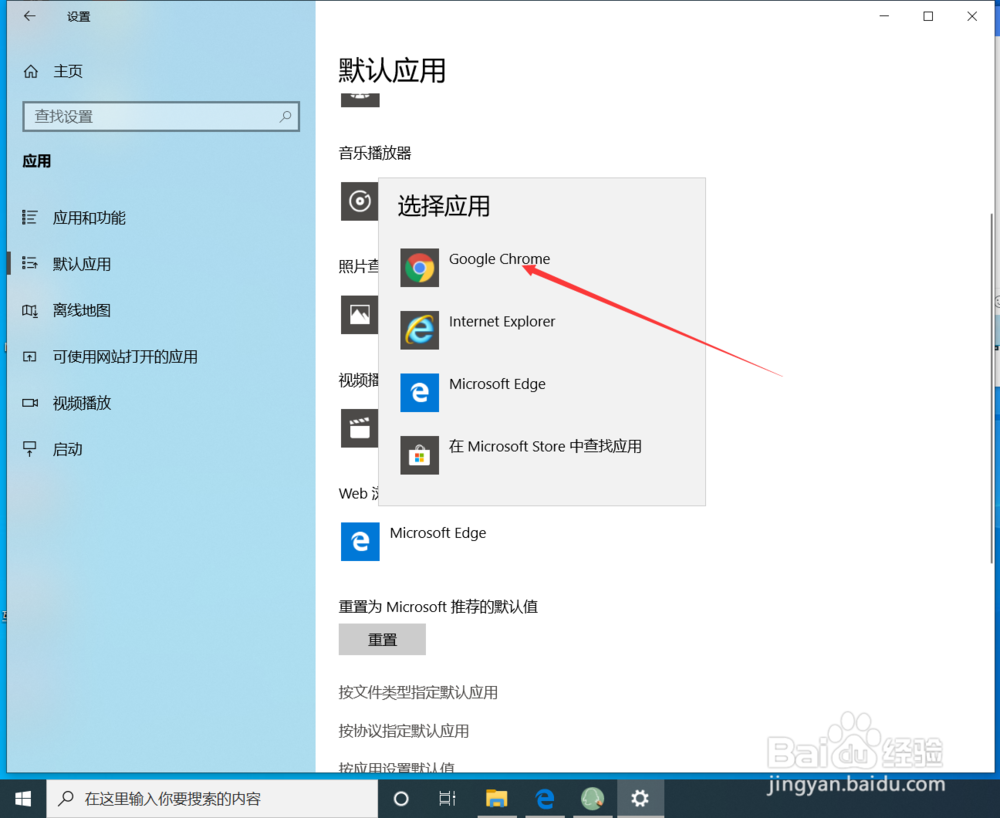Image resolution: width=1000 pixels, height=818 pixels.
Task: Launch File Explorer from the taskbar
Action: tap(497, 798)
